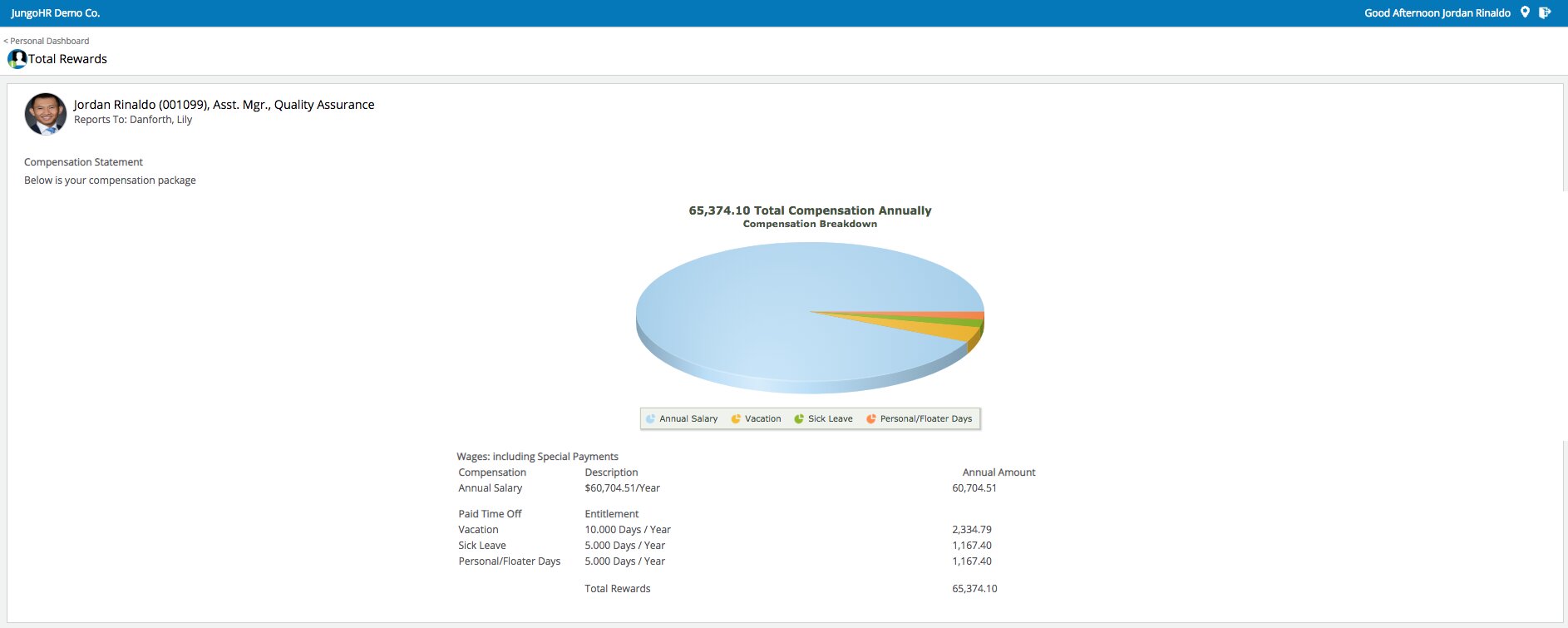The height and width of the screenshot is (628, 1568).
Task: Click the Total Rewards page icon
Action: [17, 59]
